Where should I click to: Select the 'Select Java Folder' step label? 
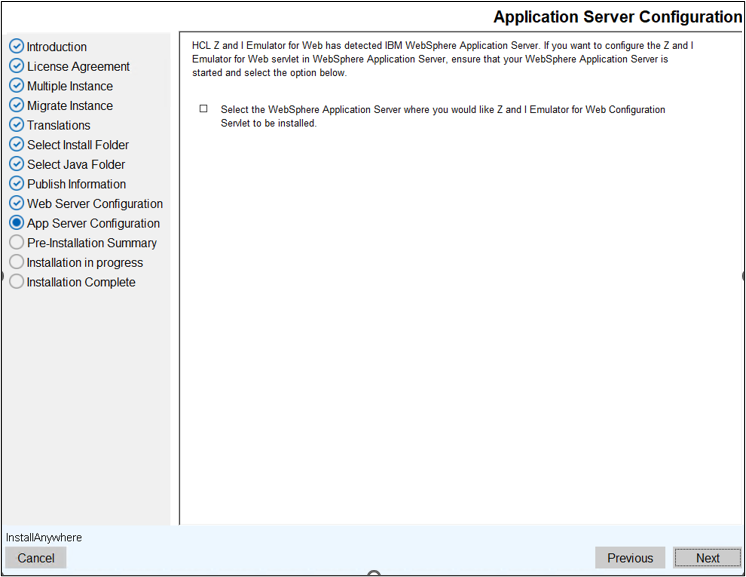(x=76, y=165)
